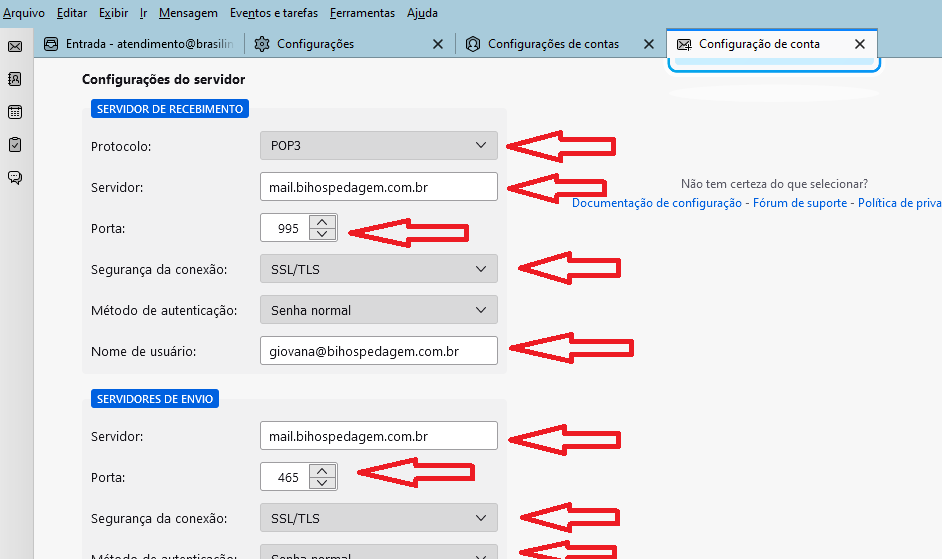Click the Servidor de Recebimento label

click(x=170, y=109)
